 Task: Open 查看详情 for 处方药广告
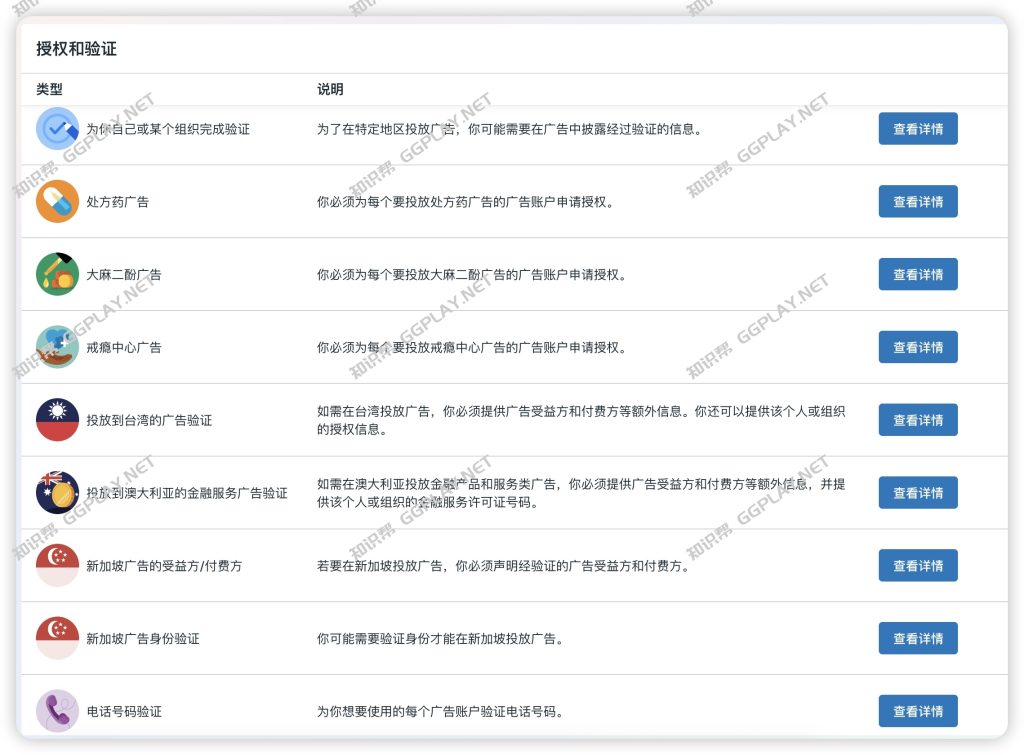tap(918, 201)
